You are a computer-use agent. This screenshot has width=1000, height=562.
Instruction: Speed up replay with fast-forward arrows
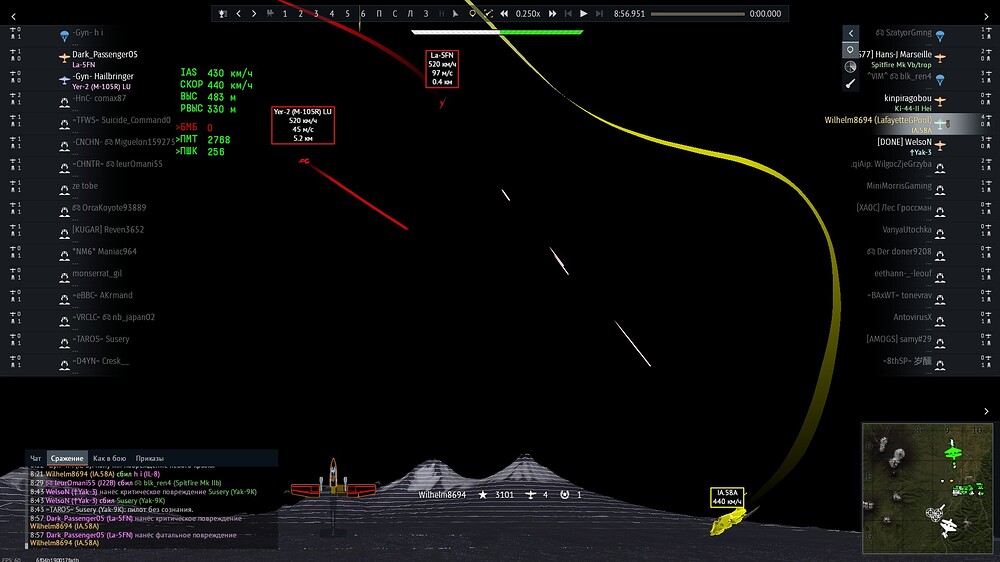point(552,13)
